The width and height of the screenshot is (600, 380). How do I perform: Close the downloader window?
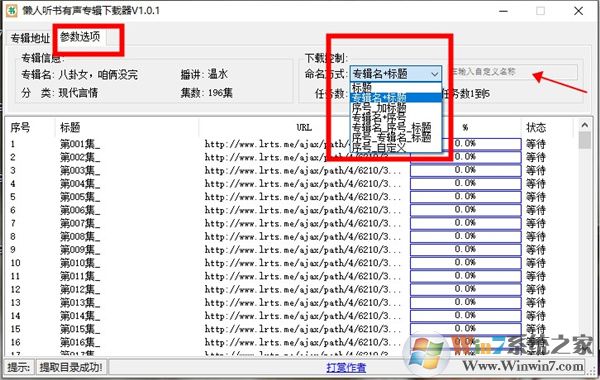(579, 11)
